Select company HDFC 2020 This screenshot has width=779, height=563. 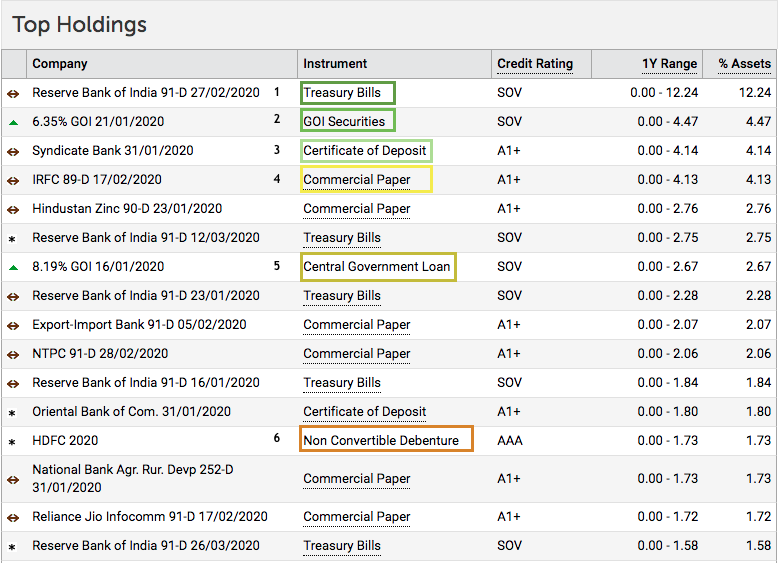[x=65, y=441]
